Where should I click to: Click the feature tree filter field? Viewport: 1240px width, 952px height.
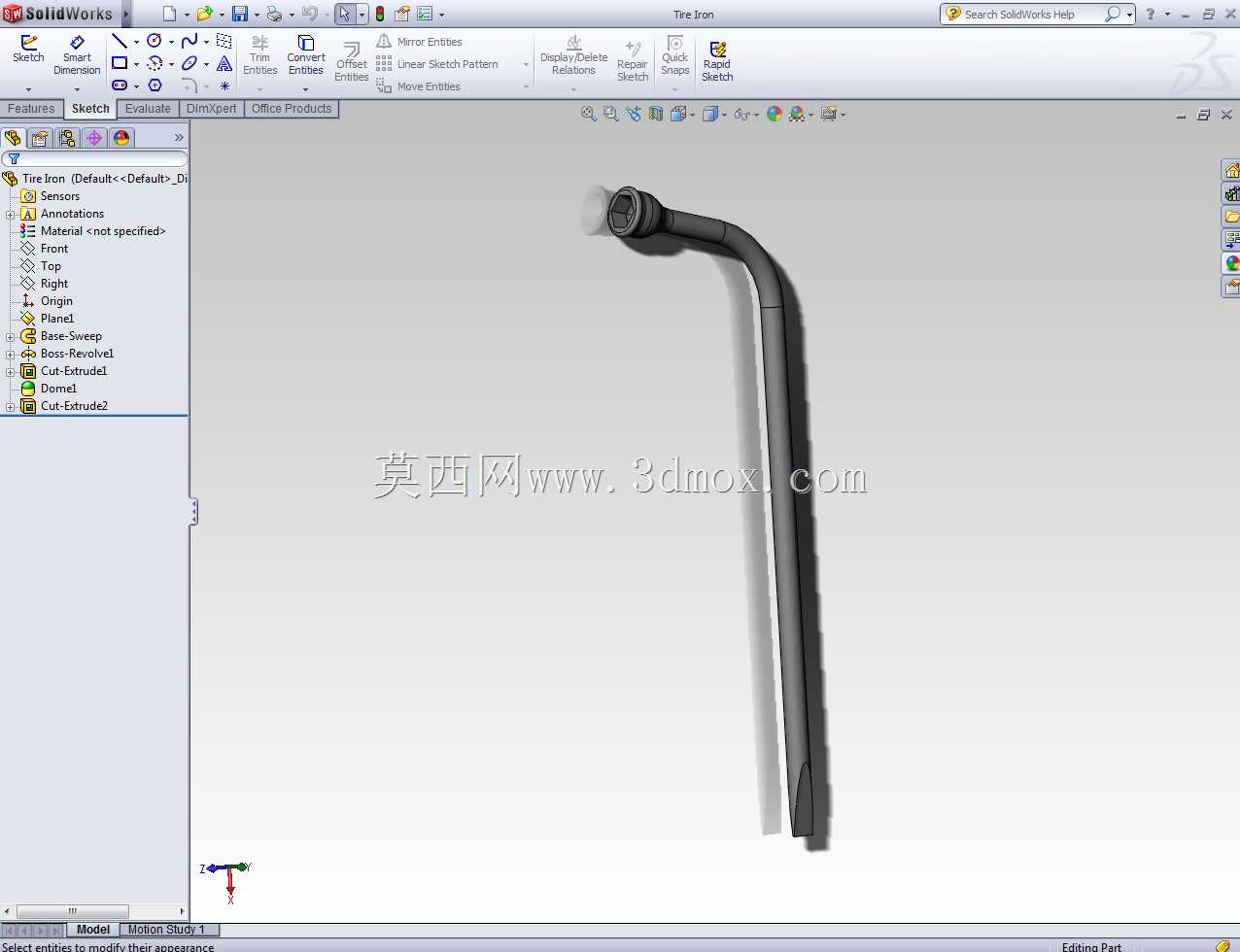tap(94, 158)
